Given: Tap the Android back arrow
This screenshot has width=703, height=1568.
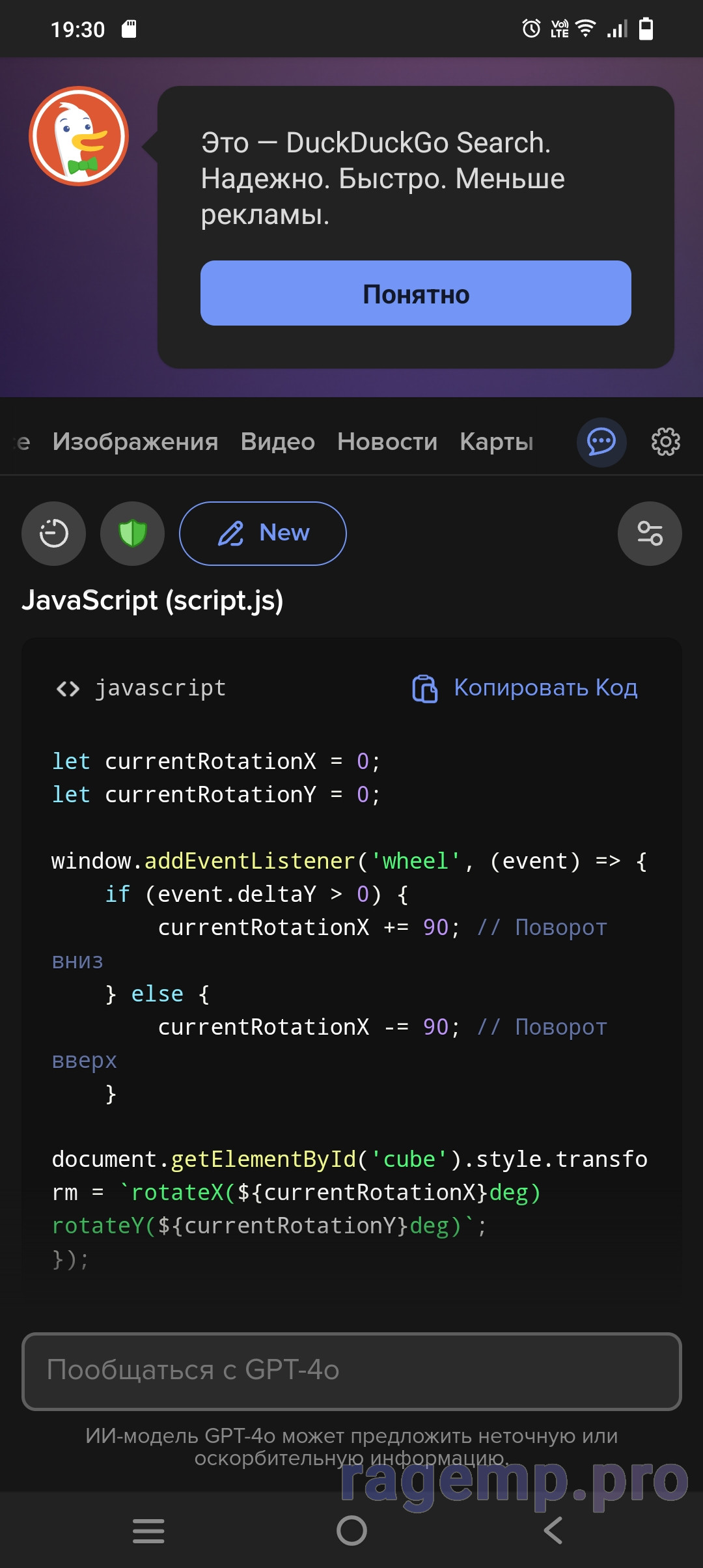Looking at the screenshot, I should coord(553,1530).
